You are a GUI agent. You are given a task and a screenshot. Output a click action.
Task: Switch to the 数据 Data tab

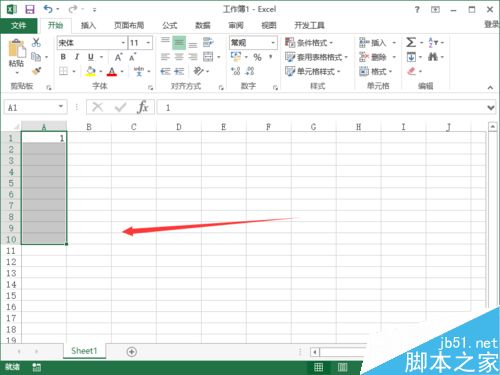203,25
